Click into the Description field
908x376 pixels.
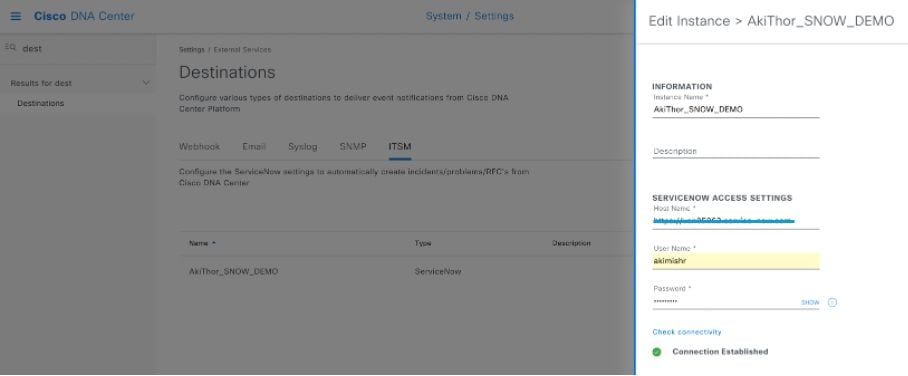pyautogui.click(x=735, y=151)
